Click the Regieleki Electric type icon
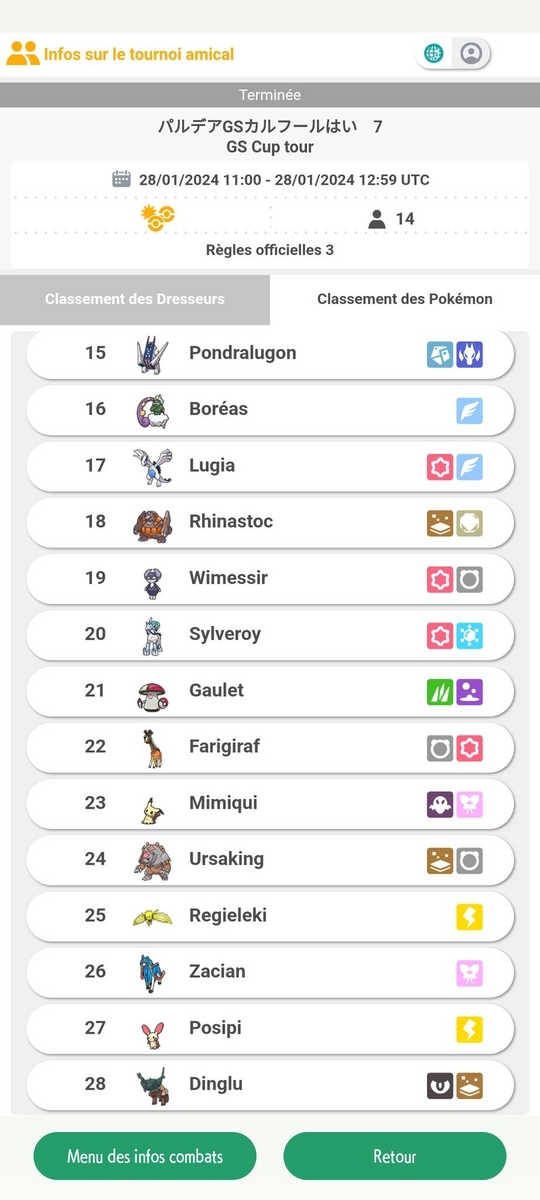Image resolution: width=540 pixels, height=1200 pixels. tap(470, 916)
